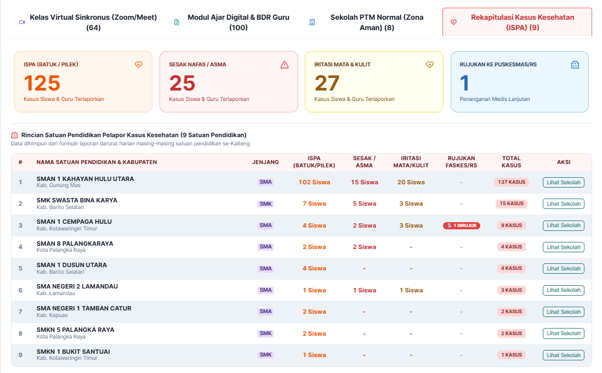Screen dimensions: 602x373
Task: Click the Kab. Gunung Mas subtitle
Action: [58, 185]
